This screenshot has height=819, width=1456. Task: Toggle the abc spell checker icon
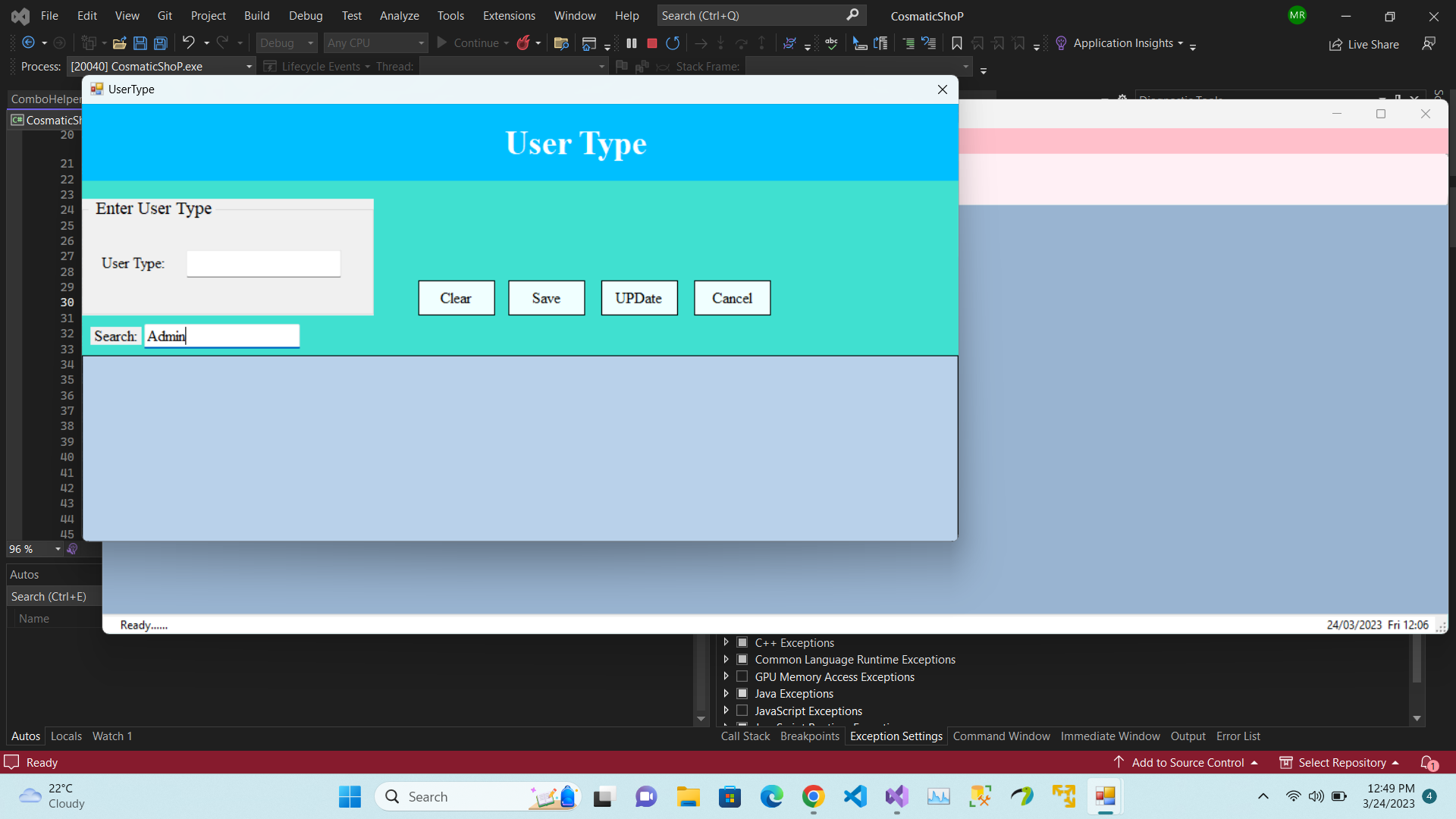pos(831,43)
